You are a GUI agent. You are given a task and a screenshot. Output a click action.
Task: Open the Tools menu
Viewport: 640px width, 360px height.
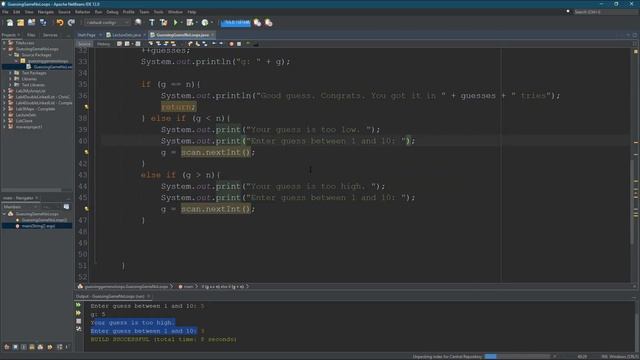158,12
